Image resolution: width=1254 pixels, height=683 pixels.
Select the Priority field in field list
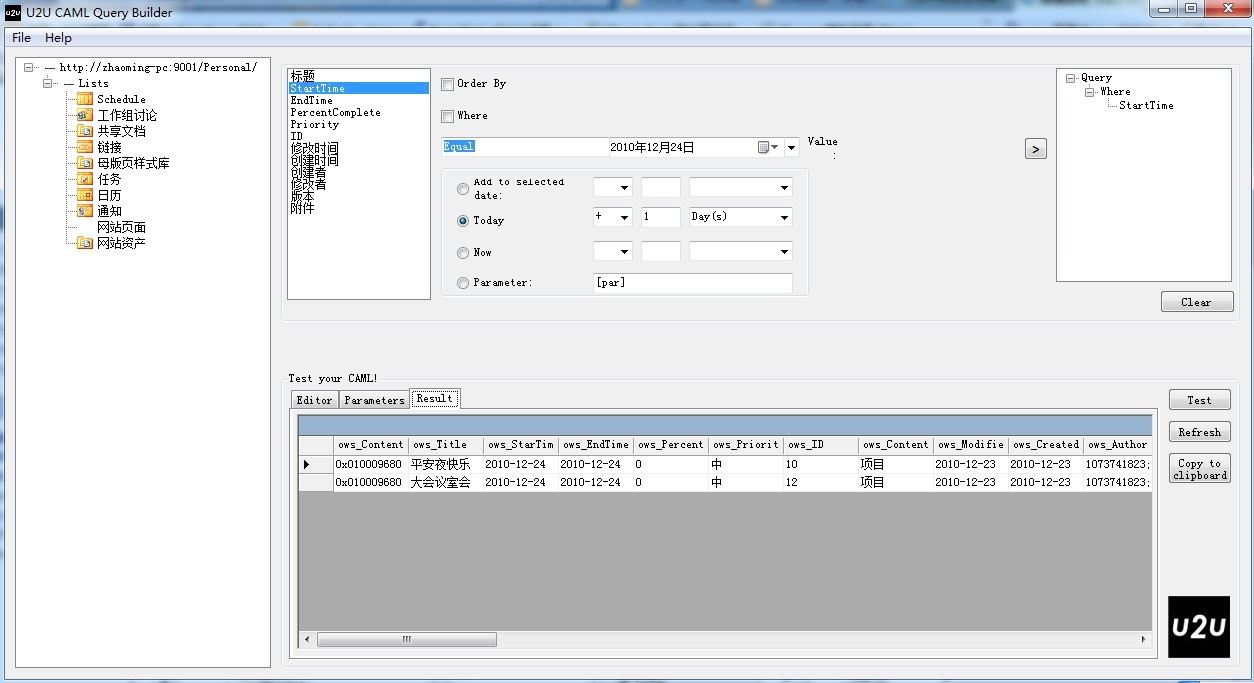[315, 124]
